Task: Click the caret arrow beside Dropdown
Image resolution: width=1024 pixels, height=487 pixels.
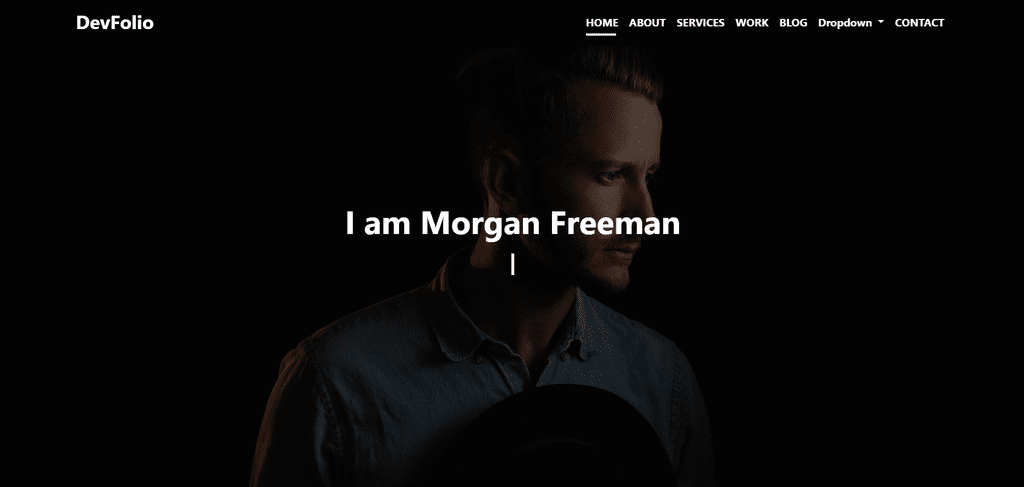Action: [x=880, y=22]
